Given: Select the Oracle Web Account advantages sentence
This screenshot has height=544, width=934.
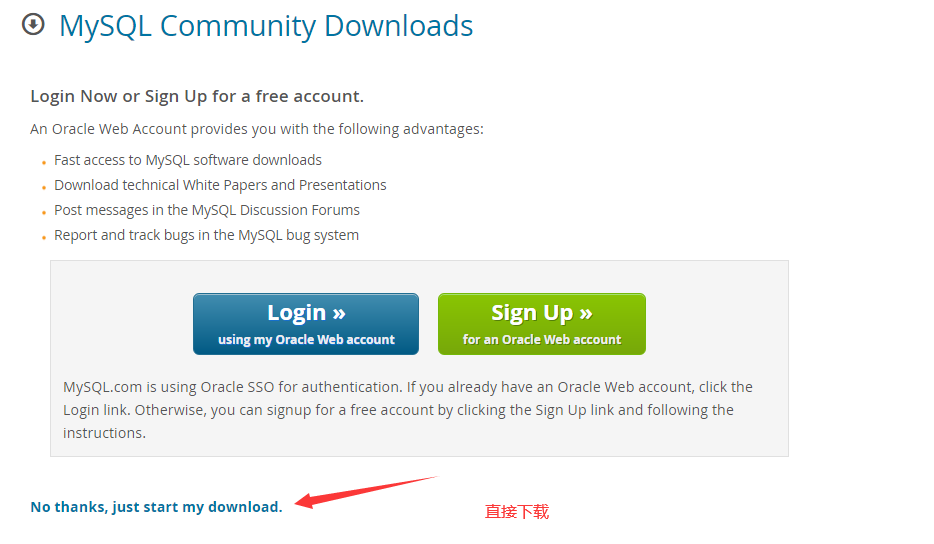Looking at the screenshot, I should click(257, 129).
